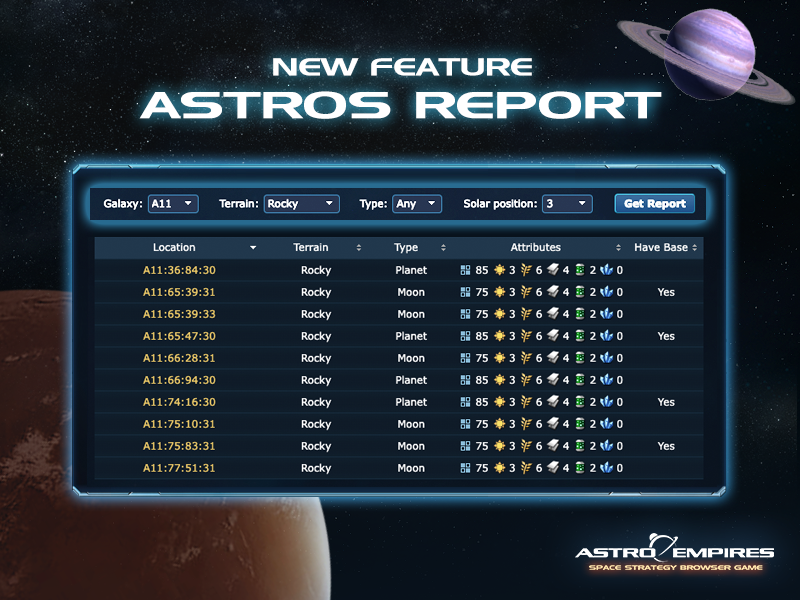Click gas canister icon in A11:74:16:30 row
The image size is (800, 600).
click(x=580, y=402)
